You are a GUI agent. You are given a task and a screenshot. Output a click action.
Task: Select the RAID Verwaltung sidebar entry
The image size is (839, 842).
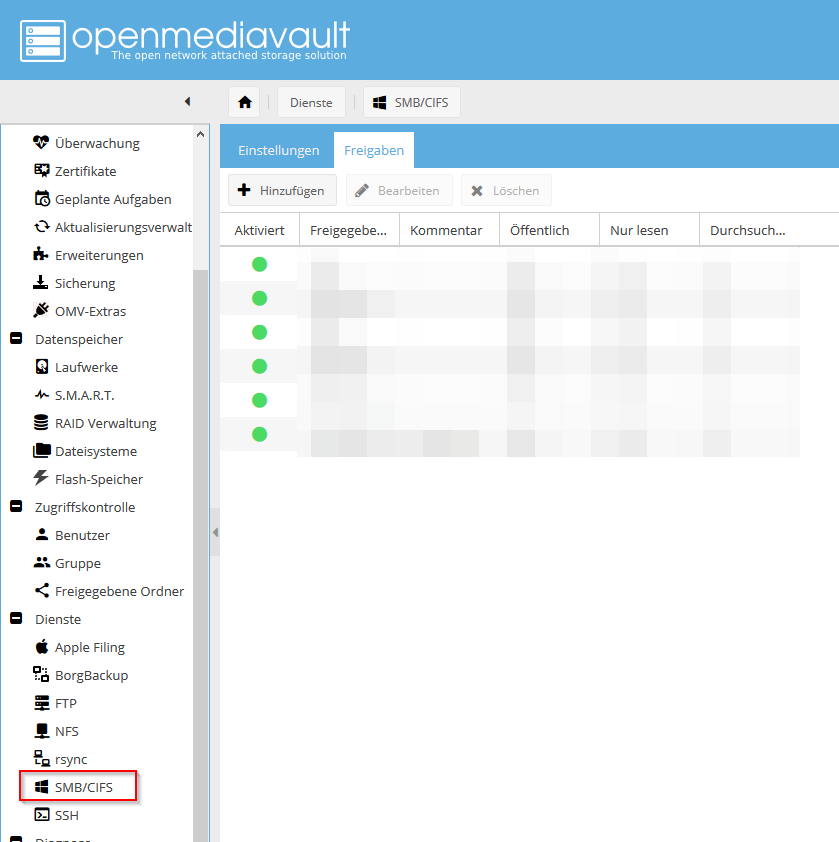click(x=105, y=423)
